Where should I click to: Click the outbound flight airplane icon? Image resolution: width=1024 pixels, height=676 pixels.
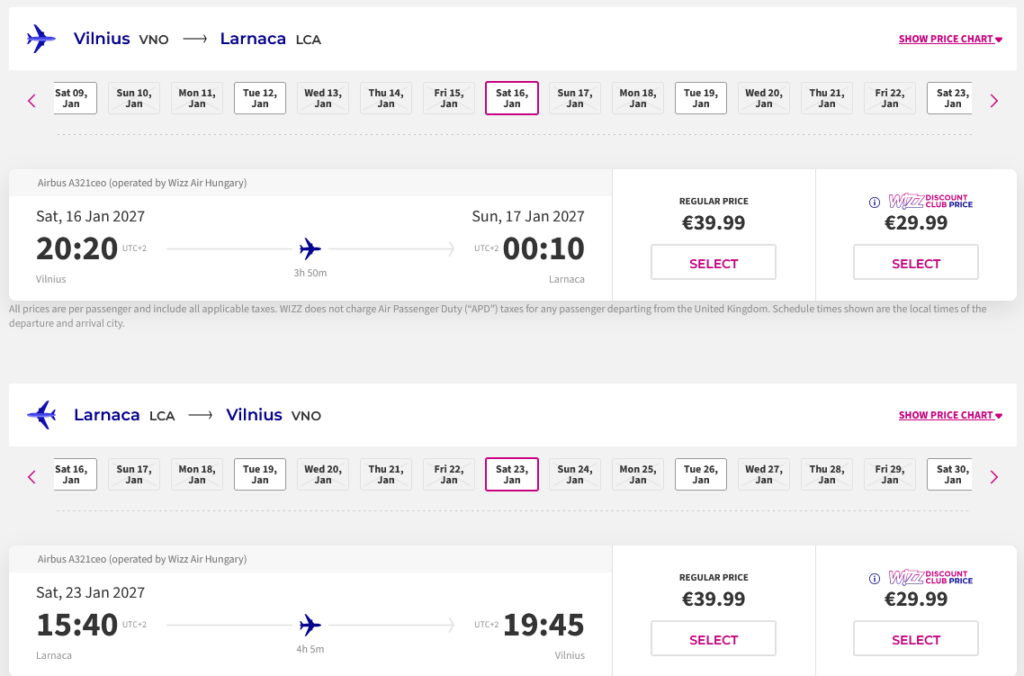[41, 39]
